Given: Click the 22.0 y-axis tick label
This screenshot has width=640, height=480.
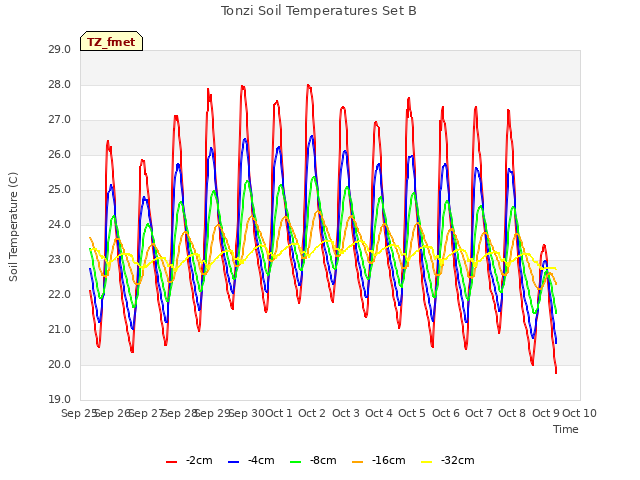Looking at the screenshot, I should [x=60, y=295].
